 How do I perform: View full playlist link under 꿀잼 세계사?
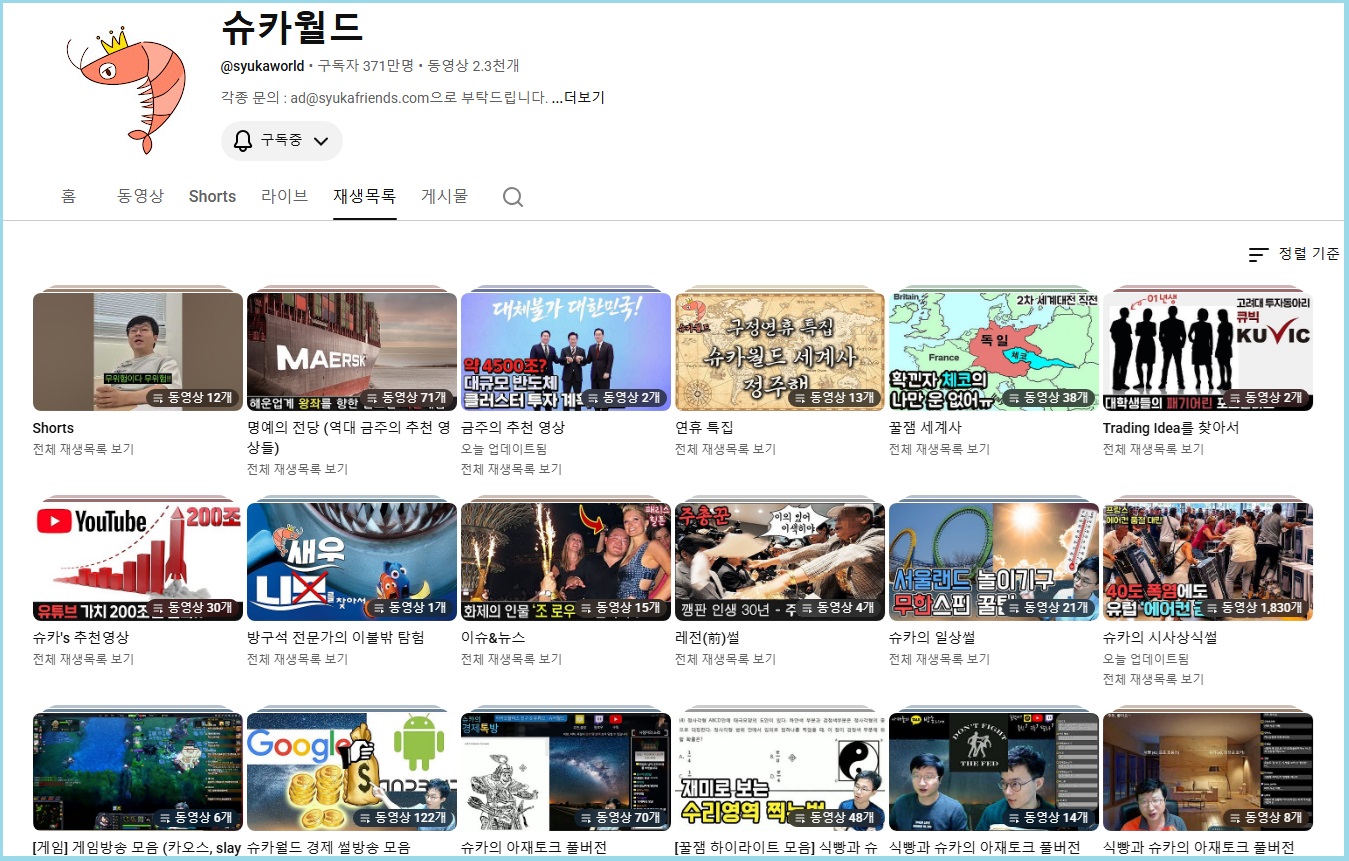pyautogui.click(x=939, y=450)
